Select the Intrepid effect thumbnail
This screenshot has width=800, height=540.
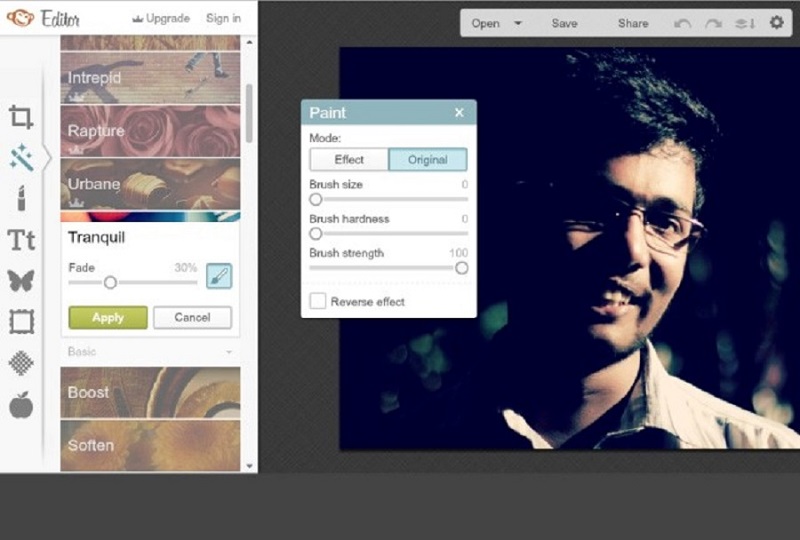[151, 78]
